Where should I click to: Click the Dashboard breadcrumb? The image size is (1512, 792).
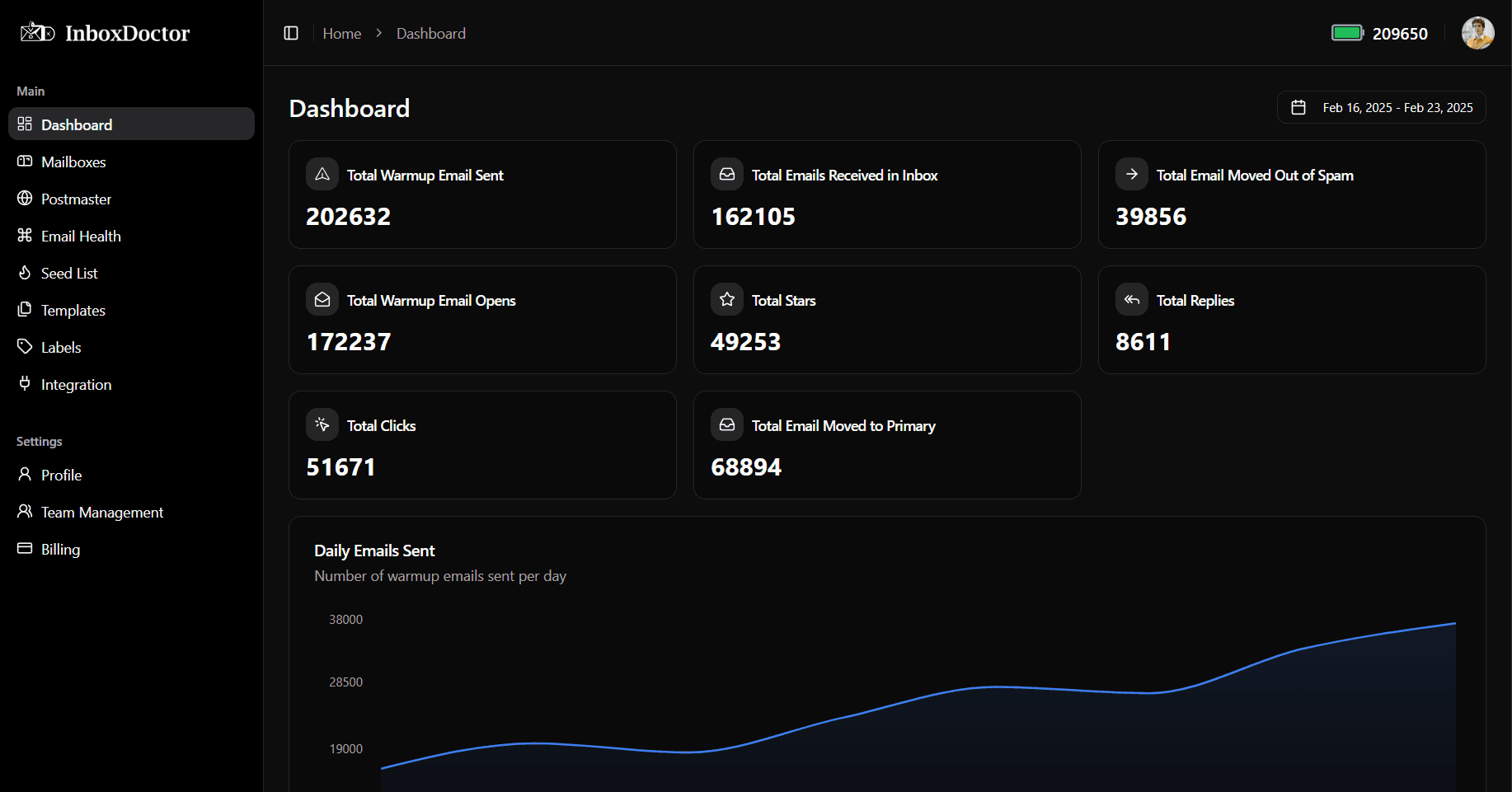(431, 33)
